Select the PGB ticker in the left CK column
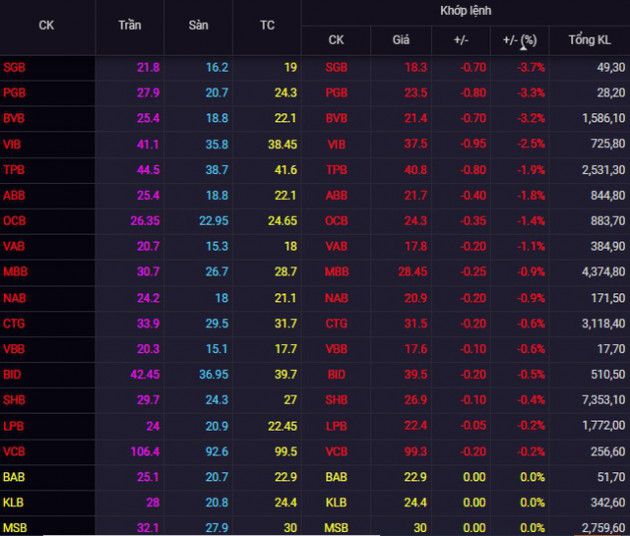630x536 pixels. 14,93
